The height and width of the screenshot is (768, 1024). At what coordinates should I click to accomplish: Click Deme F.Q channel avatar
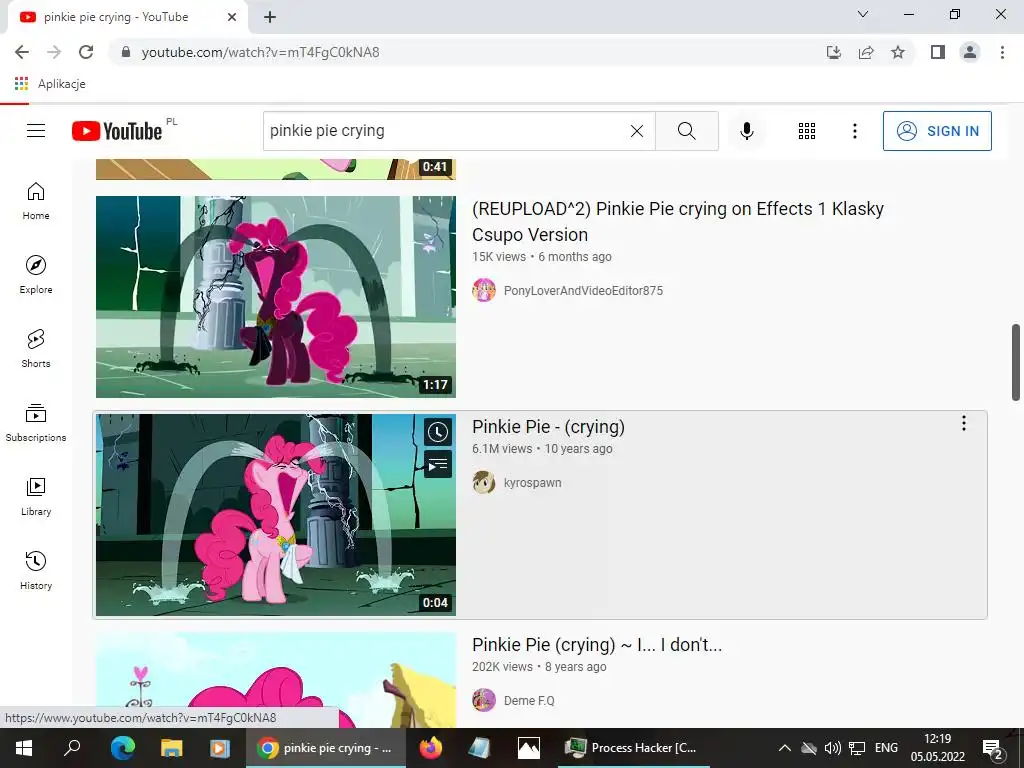click(x=484, y=700)
